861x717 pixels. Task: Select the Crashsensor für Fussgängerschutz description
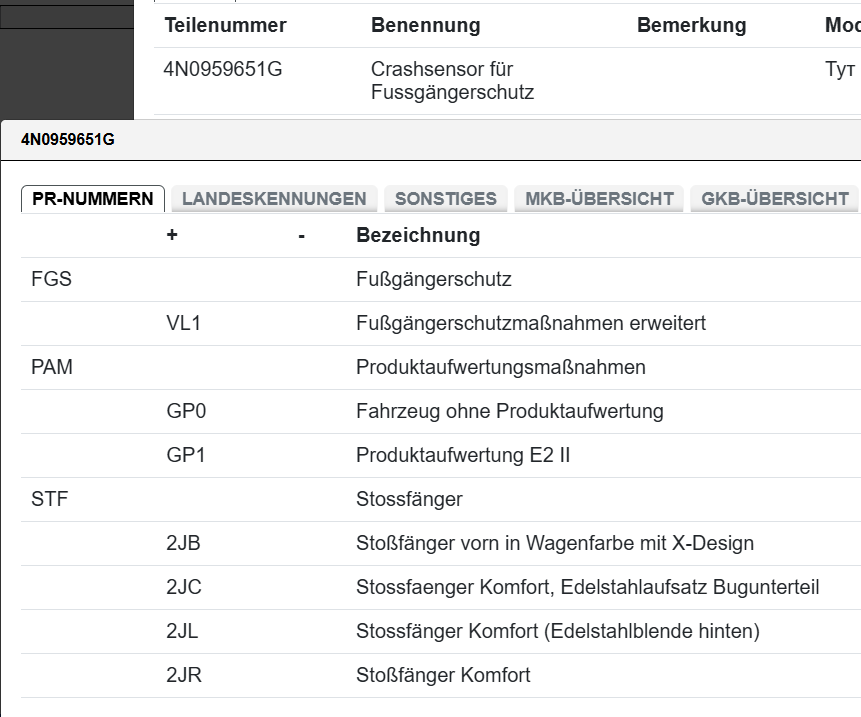[452, 81]
